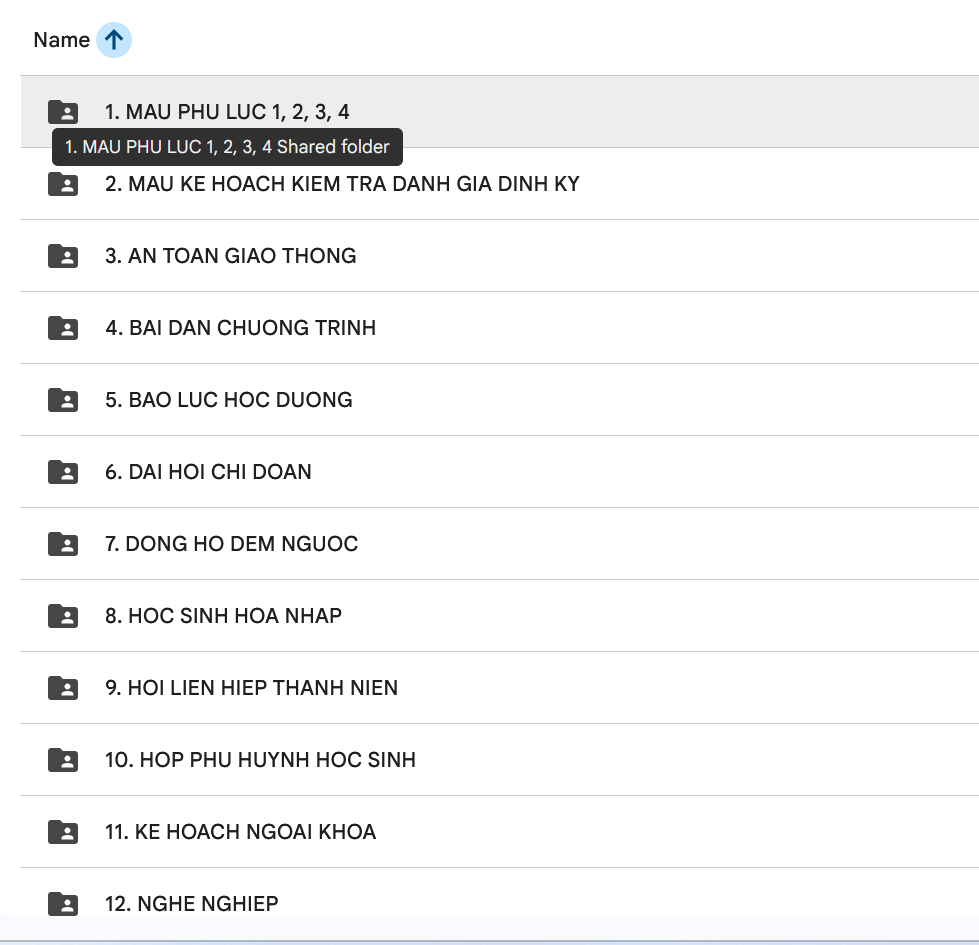The height and width of the screenshot is (945, 979).
Task: Select the shared folder icon for AN TOAN GIAO THONG
Action: (63, 256)
